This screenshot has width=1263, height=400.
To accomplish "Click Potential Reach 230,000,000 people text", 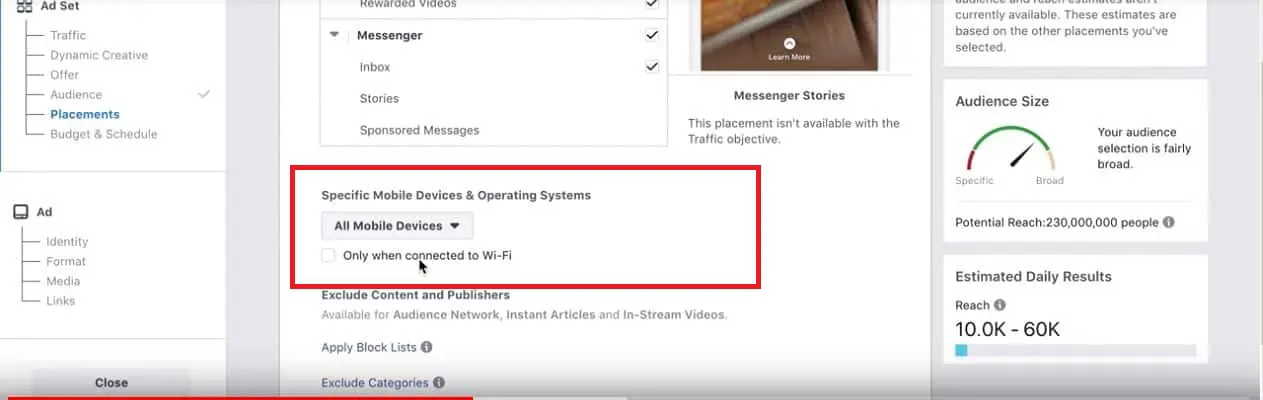I will tap(1058, 222).
